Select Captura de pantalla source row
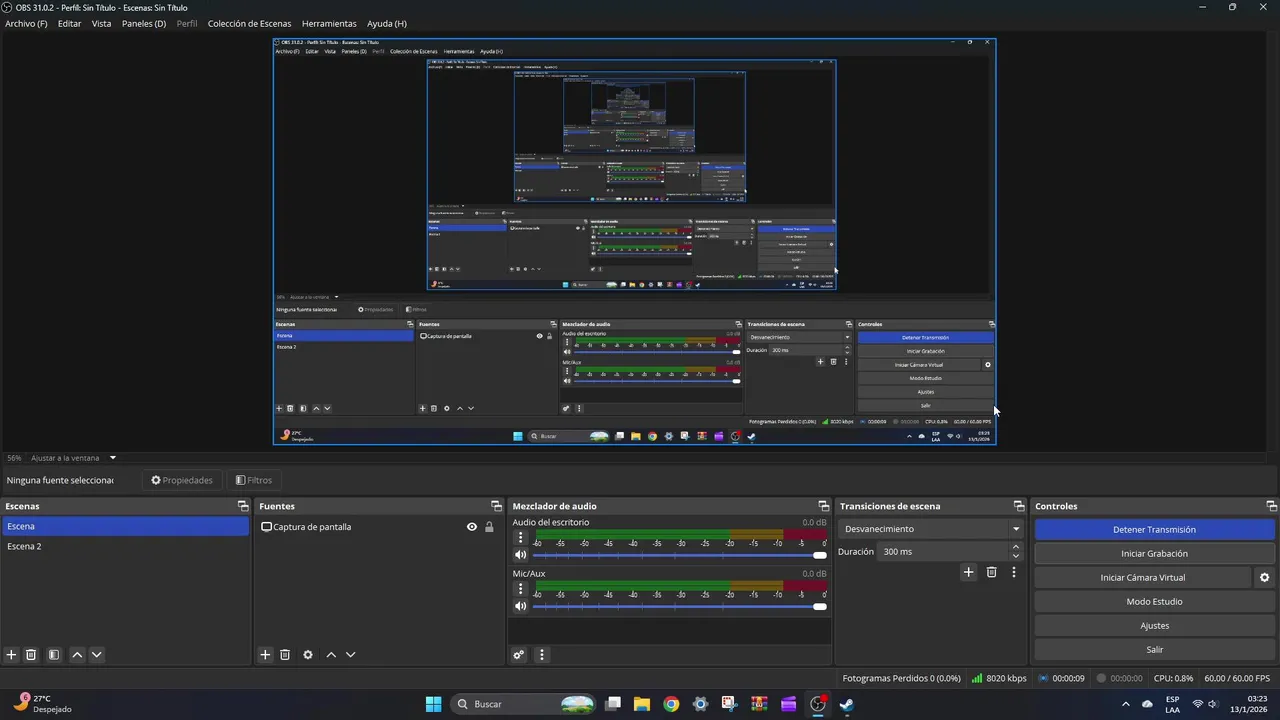 [378, 527]
